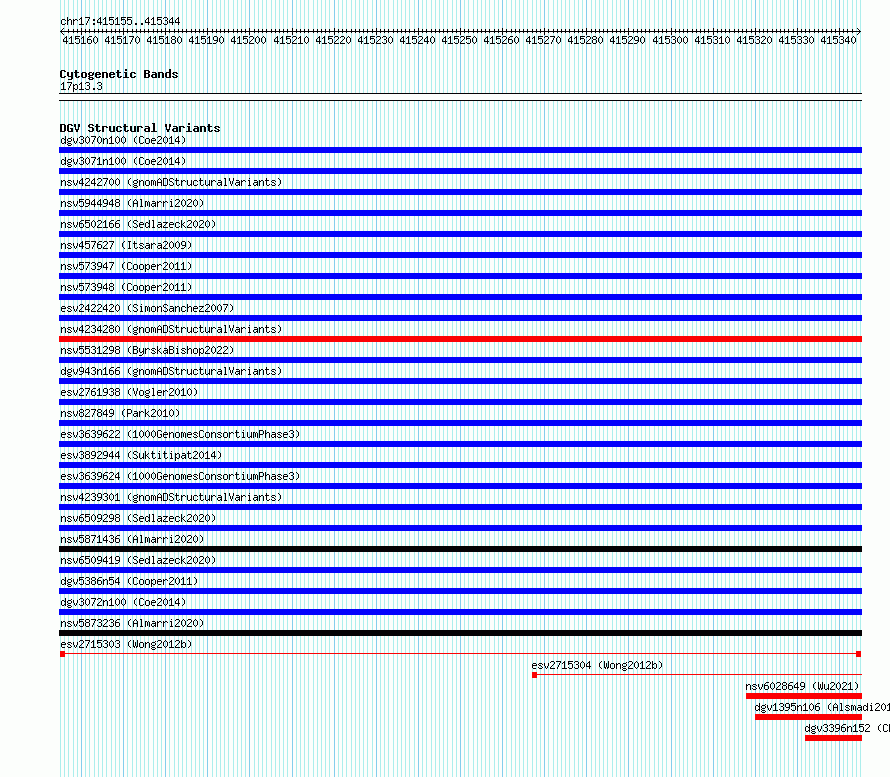
Task: Click the red bar under dgv1395n106
Action: tap(808, 717)
